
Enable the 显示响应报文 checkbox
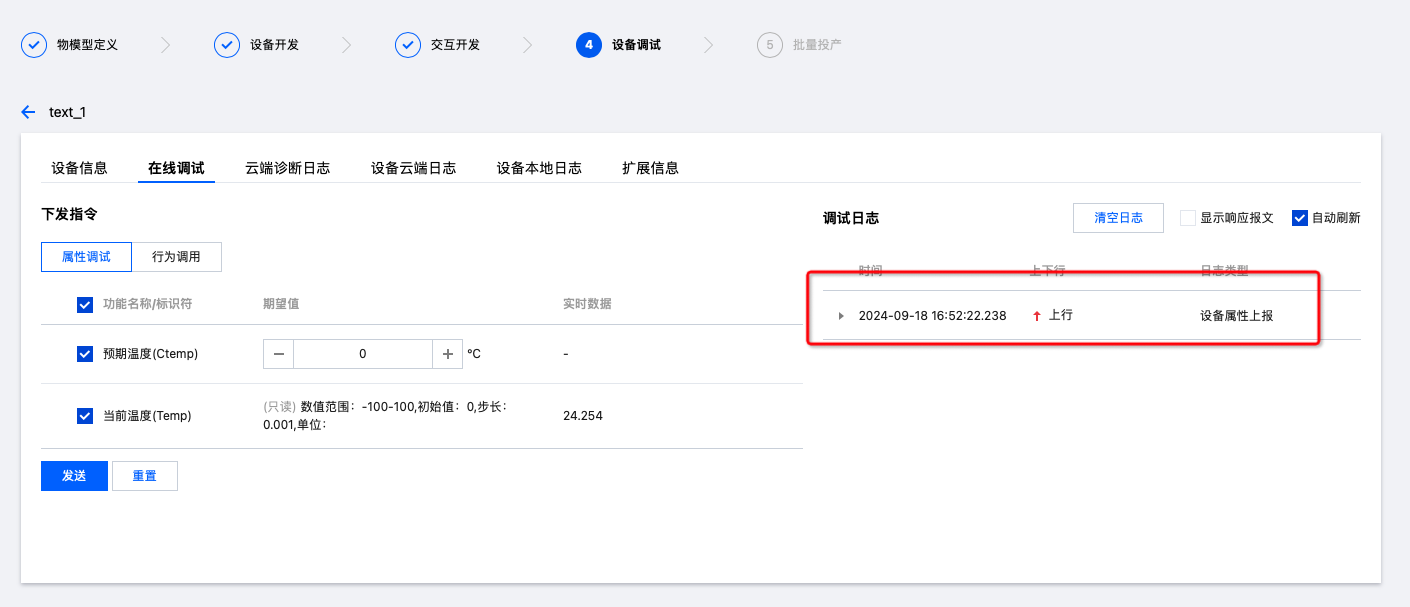pos(1188,218)
